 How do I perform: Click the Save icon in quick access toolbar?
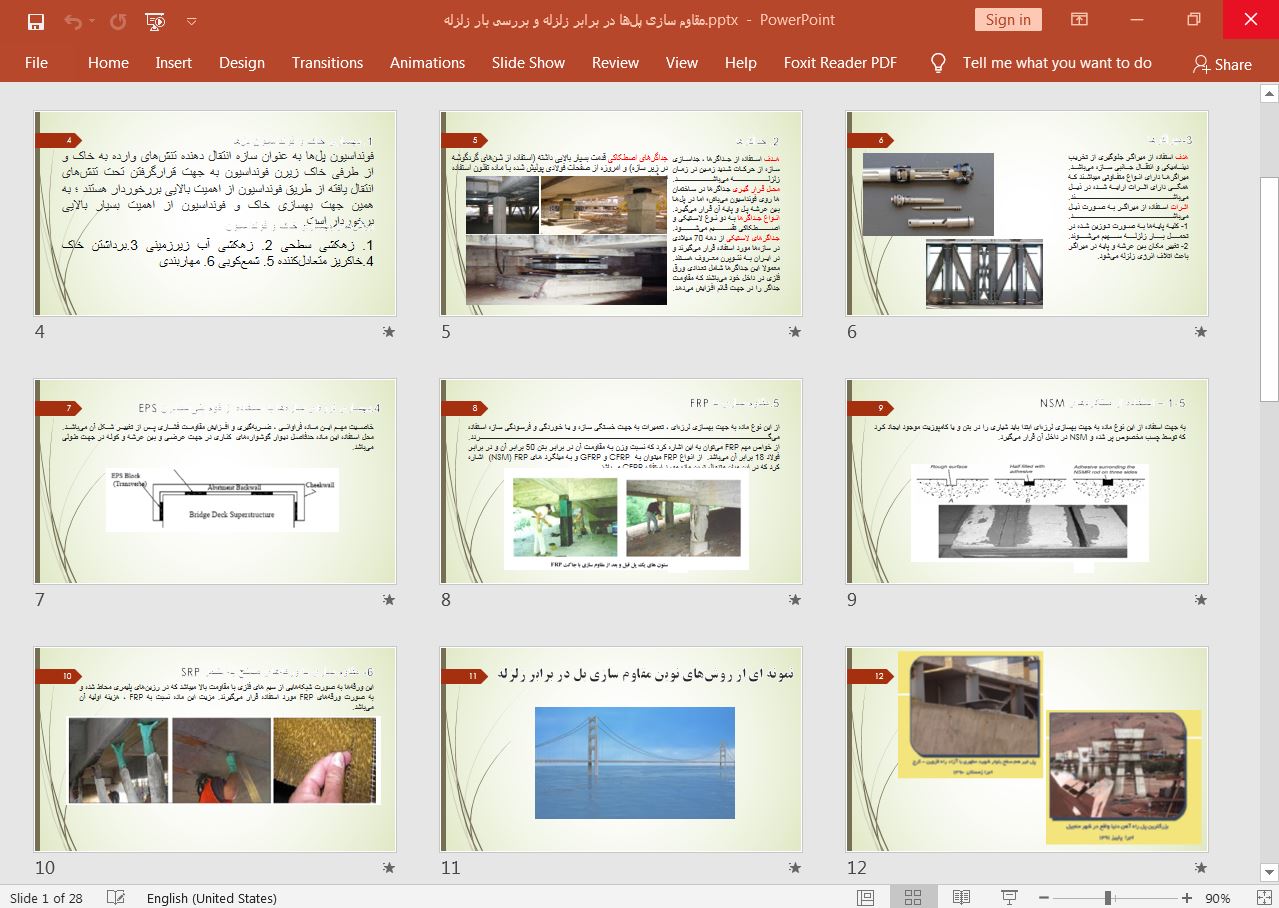(36, 21)
